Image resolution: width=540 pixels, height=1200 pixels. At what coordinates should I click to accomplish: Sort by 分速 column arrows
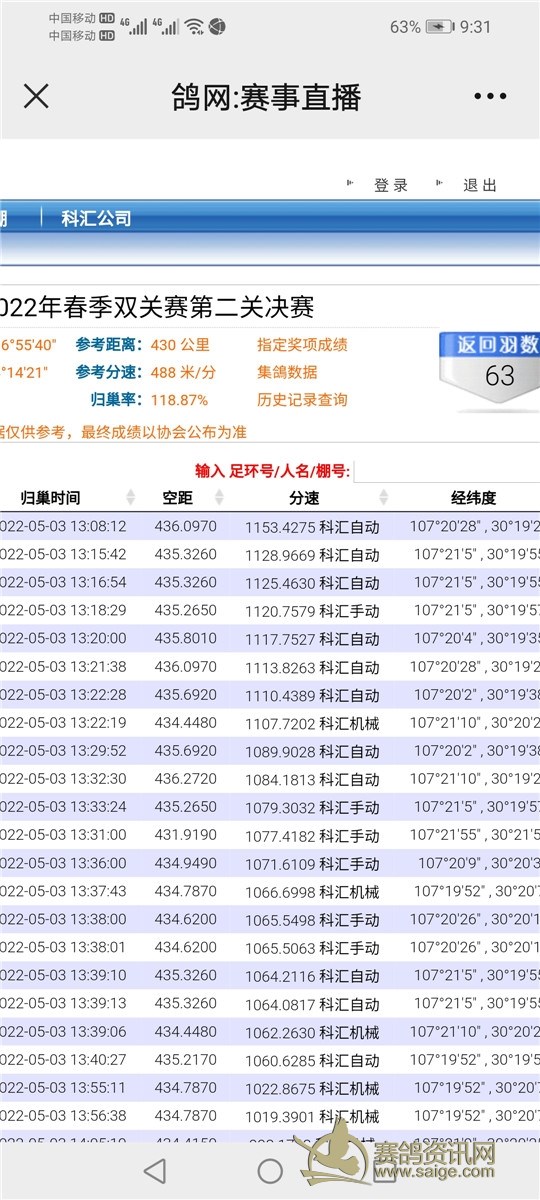(383, 498)
